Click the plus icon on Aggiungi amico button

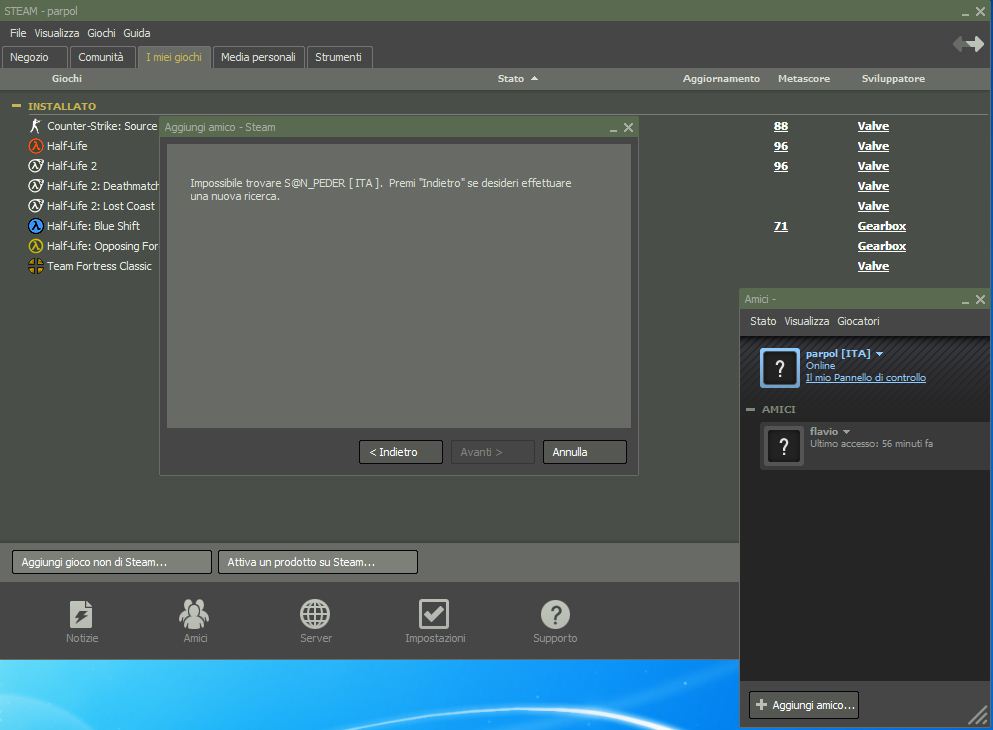coord(761,705)
